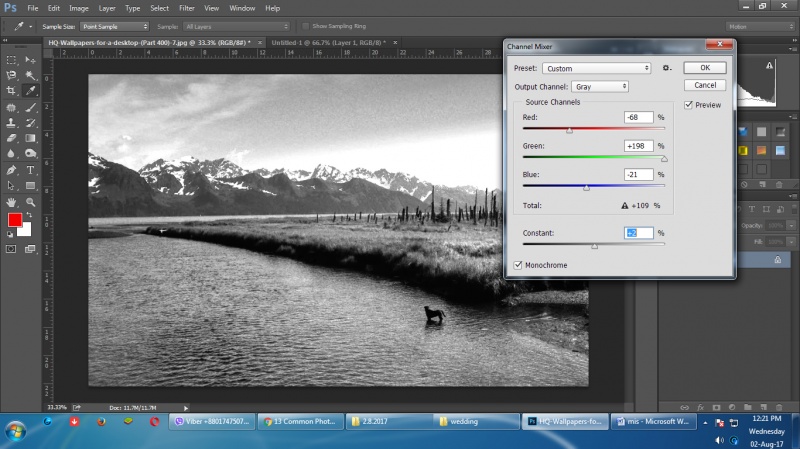The image size is (800, 449).
Task: Click OK in Channel Mixer
Action: pos(704,68)
